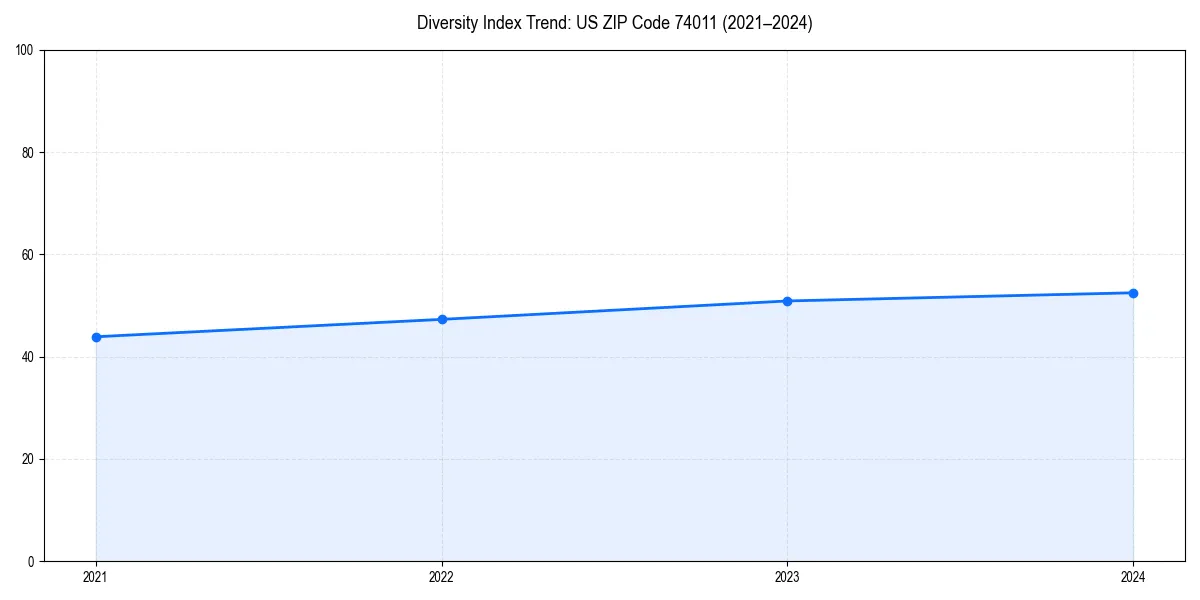This screenshot has height=600, width=1200.
Task: Click the highest point on the trend line
Action: [1133, 292]
